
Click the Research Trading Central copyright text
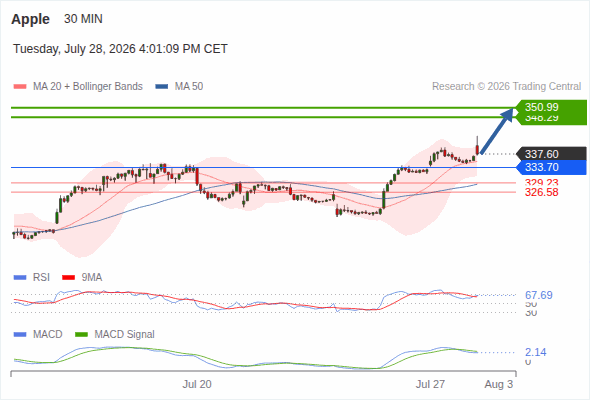click(506, 87)
